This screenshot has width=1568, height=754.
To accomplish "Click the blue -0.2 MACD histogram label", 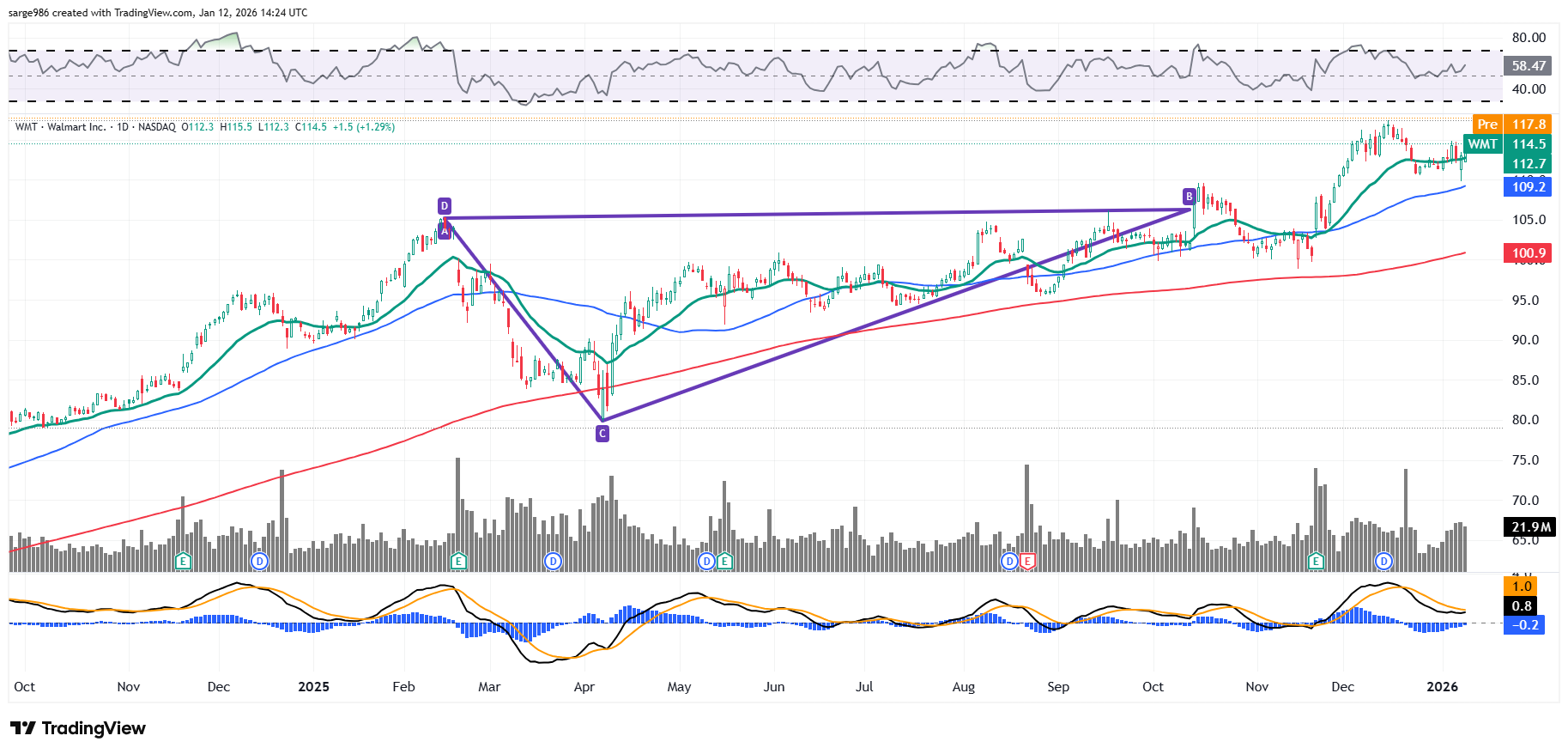I will tap(1524, 625).
